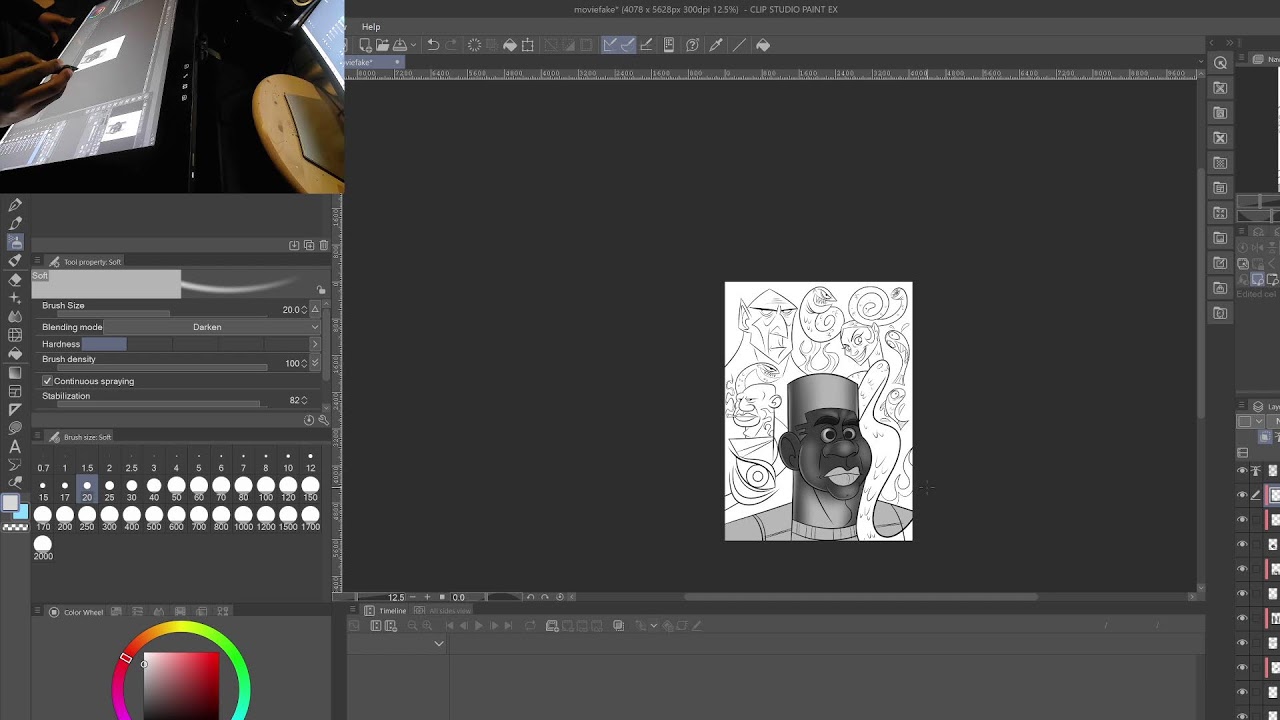This screenshot has height=720, width=1280.
Task: Click the Undo arrow in the command bar
Action: coord(433,45)
